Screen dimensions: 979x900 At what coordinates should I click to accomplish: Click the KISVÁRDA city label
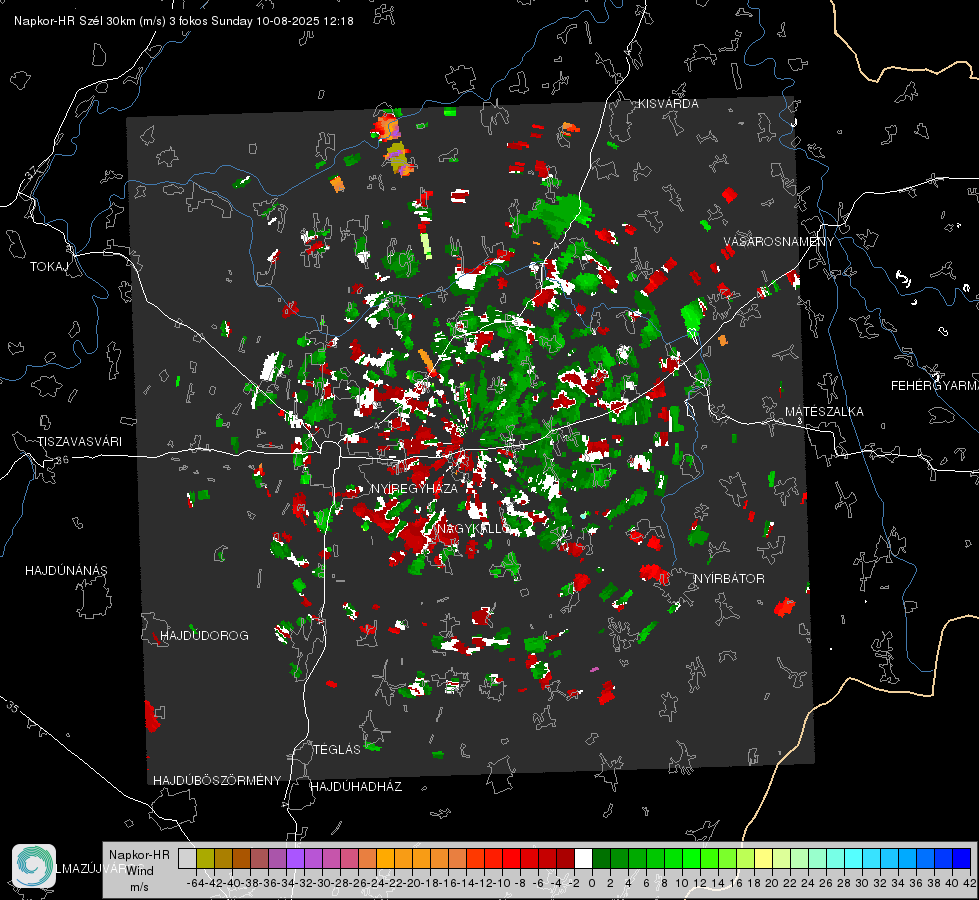click(668, 104)
